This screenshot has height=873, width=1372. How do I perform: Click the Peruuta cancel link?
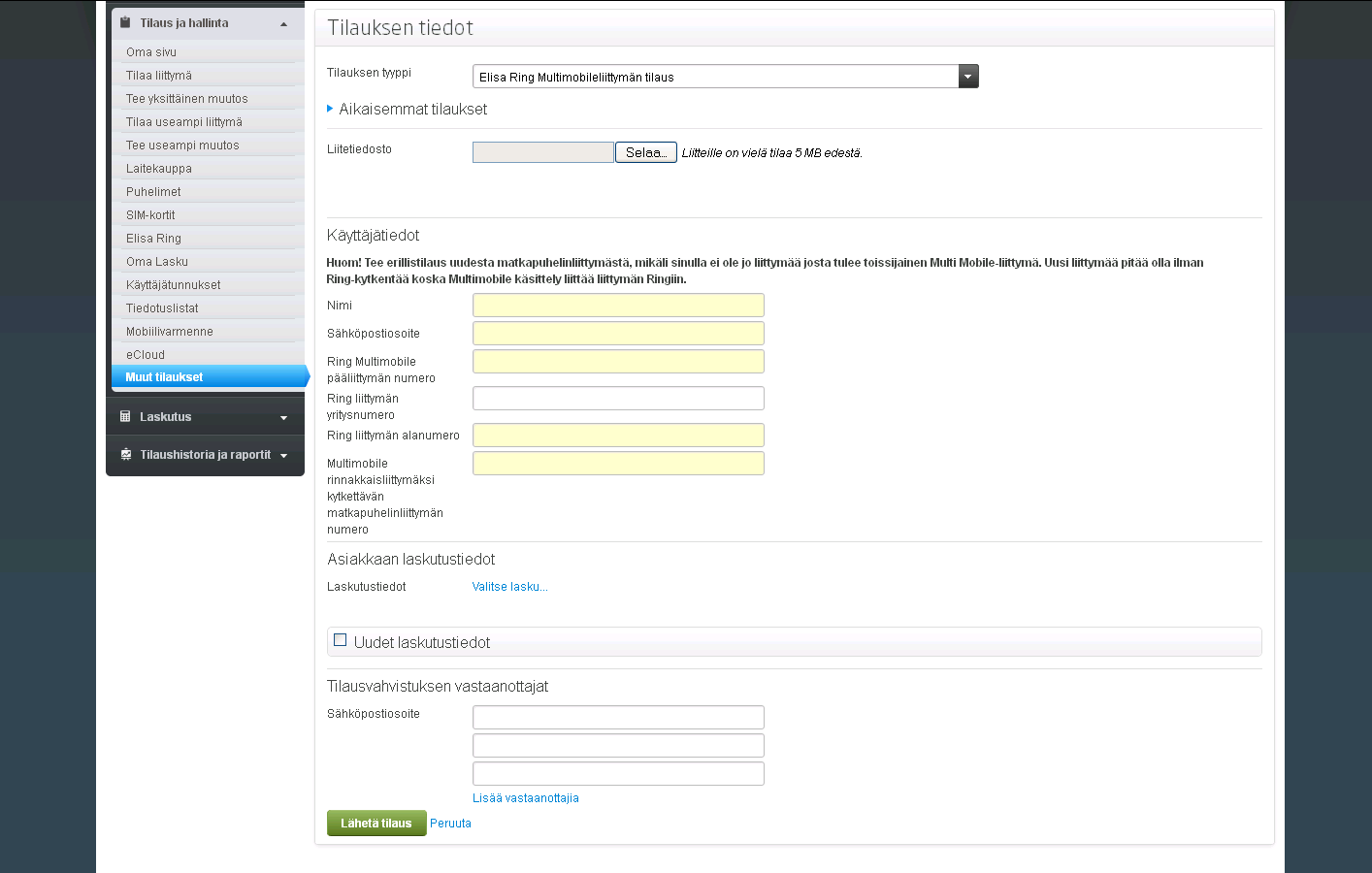click(x=450, y=824)
